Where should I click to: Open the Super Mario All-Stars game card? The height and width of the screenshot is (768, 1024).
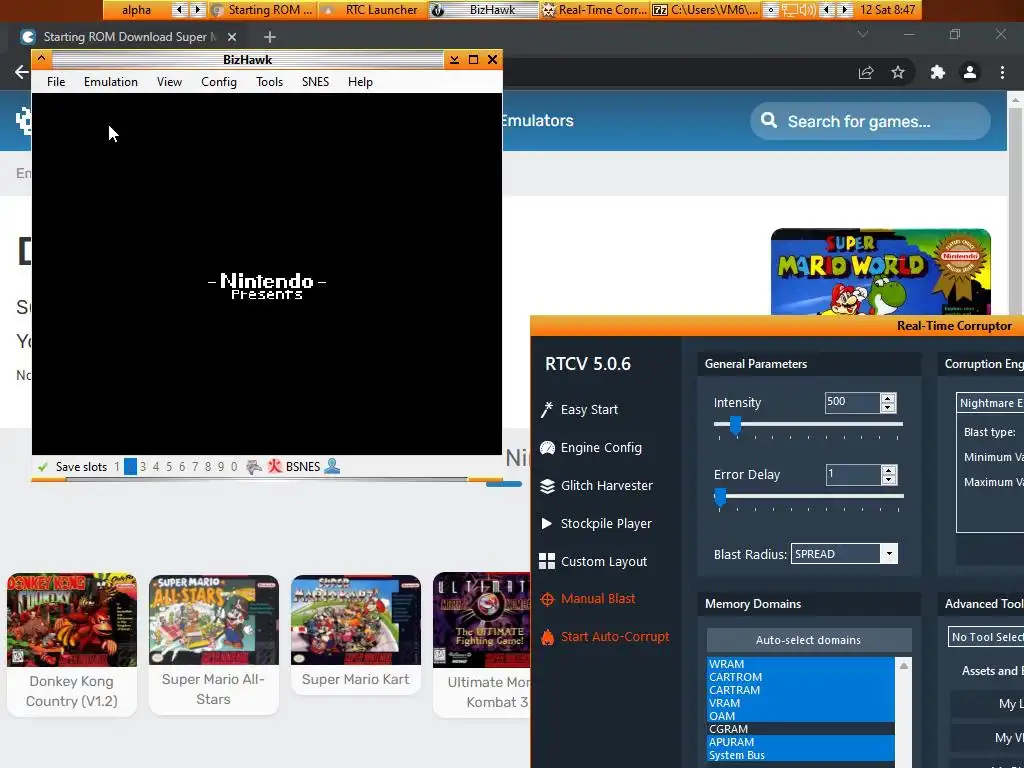214,644
